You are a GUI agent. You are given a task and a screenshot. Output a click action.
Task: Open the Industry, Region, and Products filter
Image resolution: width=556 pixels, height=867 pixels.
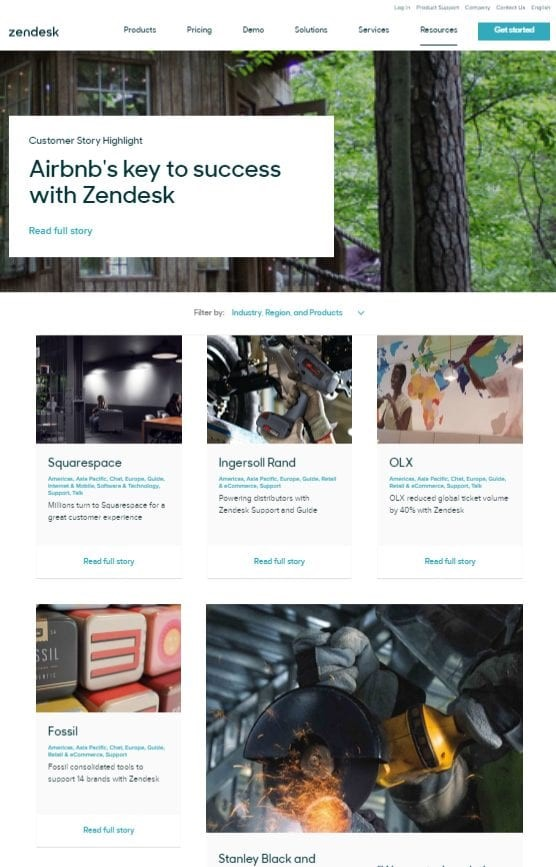(287, 312)
